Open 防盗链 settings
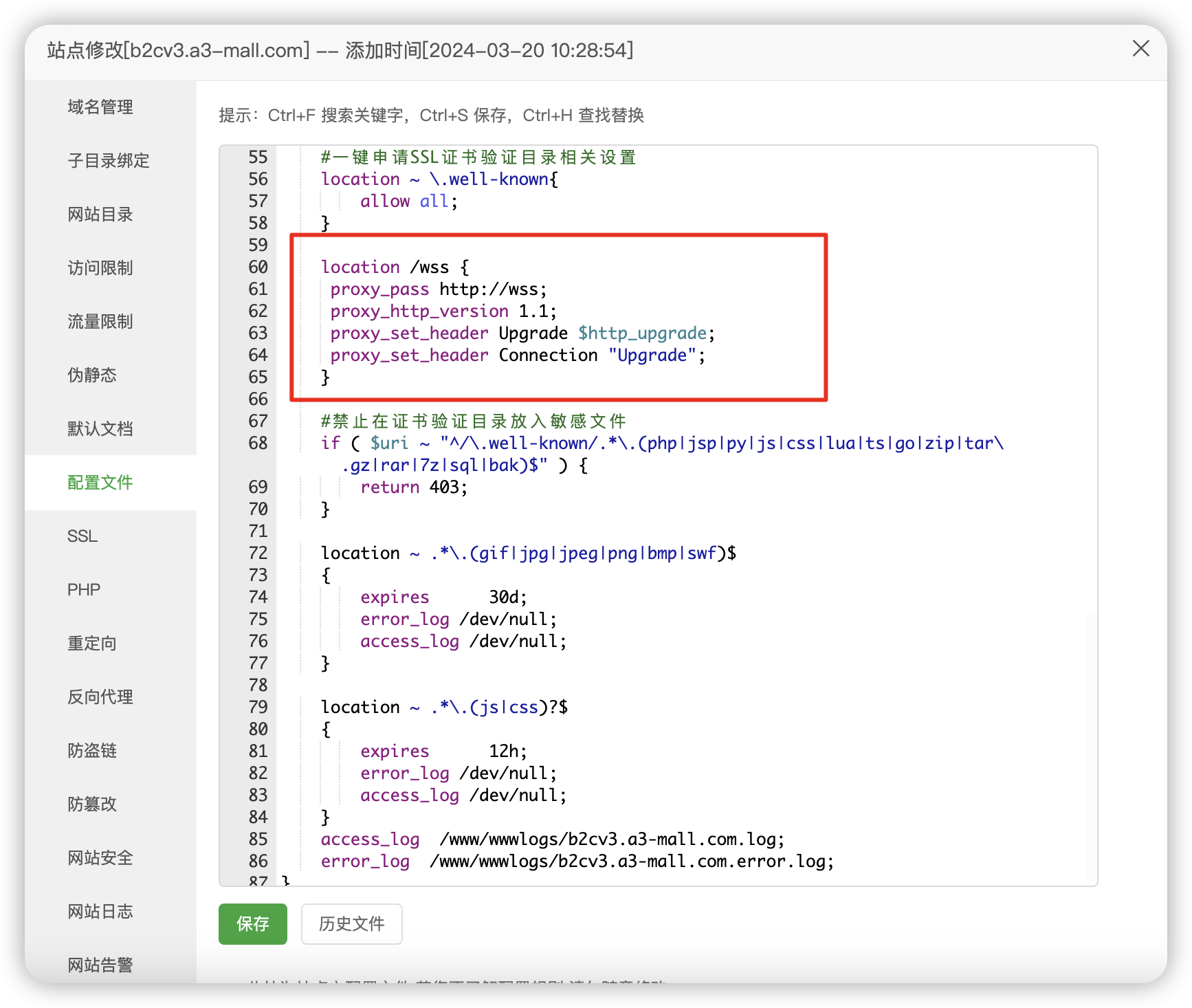Image resolution: width=1192 pixels, height=1008 pixels. tap(92, 750)
